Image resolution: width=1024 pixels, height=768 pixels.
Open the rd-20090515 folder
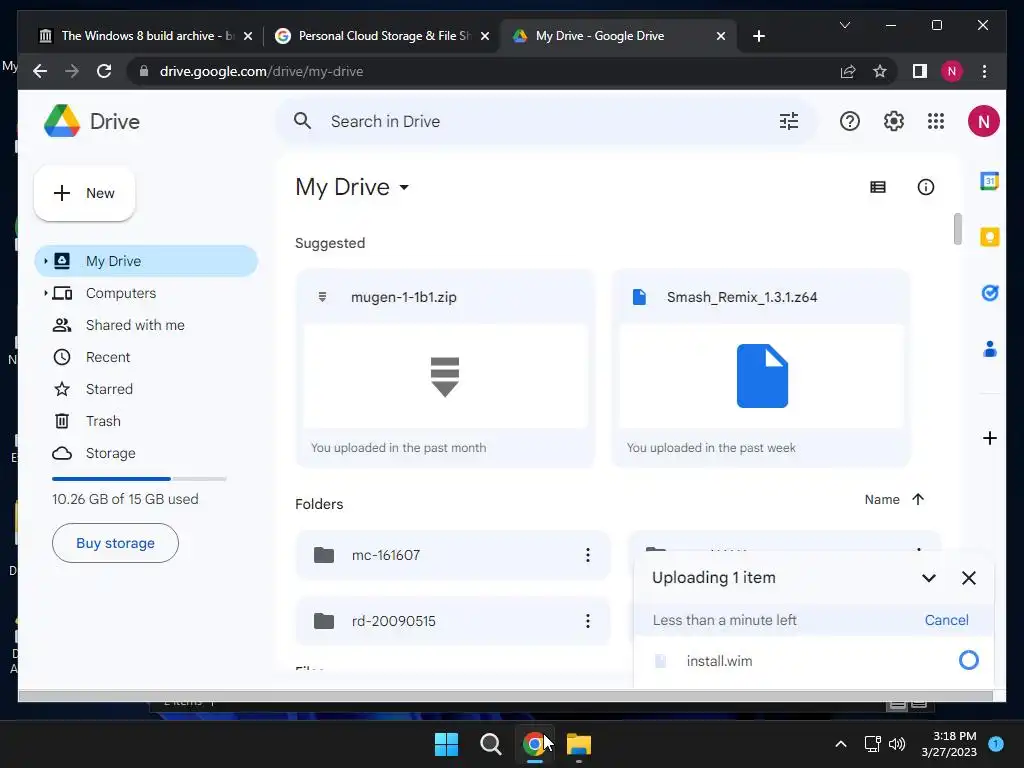453,621
